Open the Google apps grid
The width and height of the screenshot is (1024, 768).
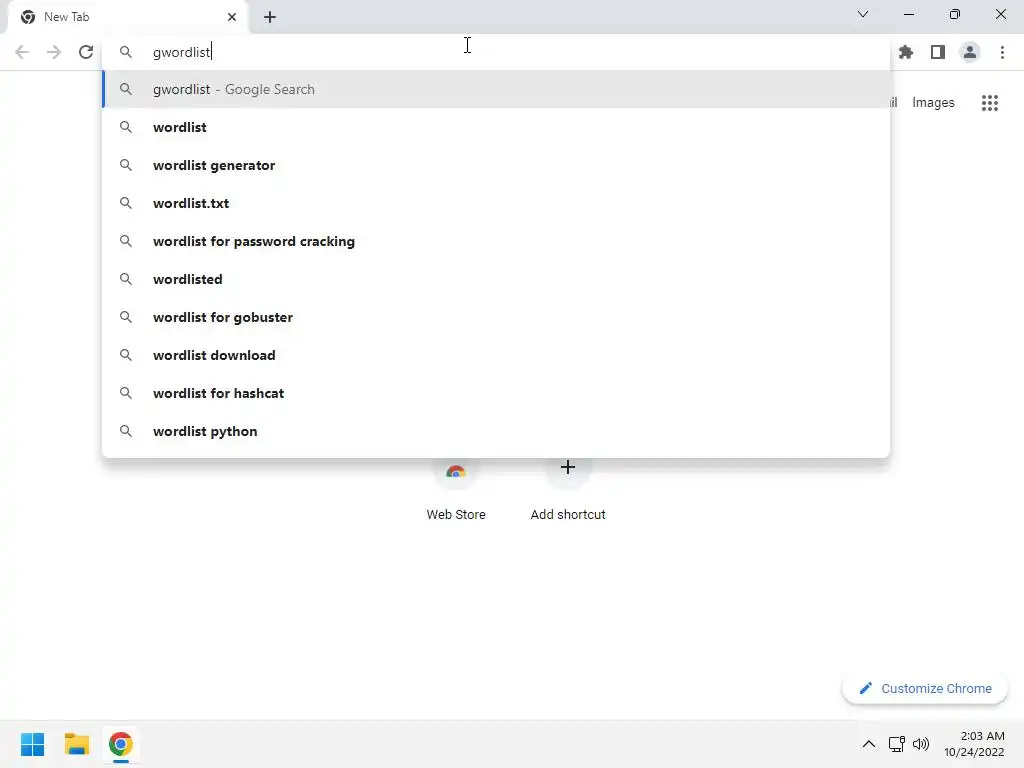pyautogui.click(x=990, y=103)
